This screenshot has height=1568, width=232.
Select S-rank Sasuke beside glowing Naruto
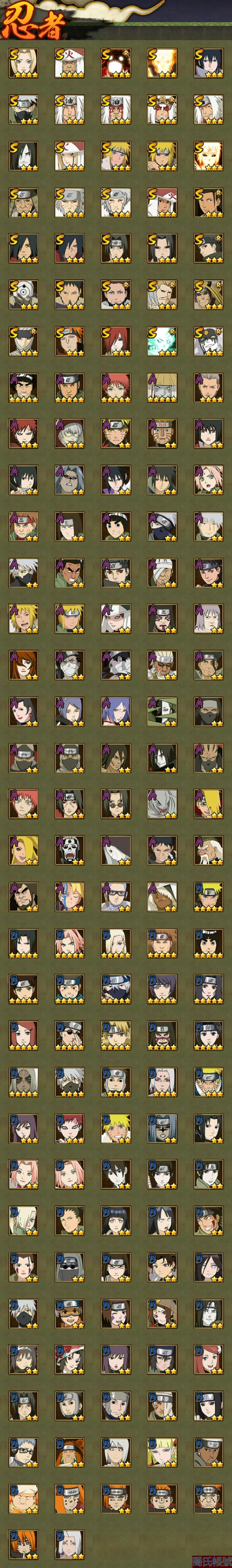click(x=209, y=63)
